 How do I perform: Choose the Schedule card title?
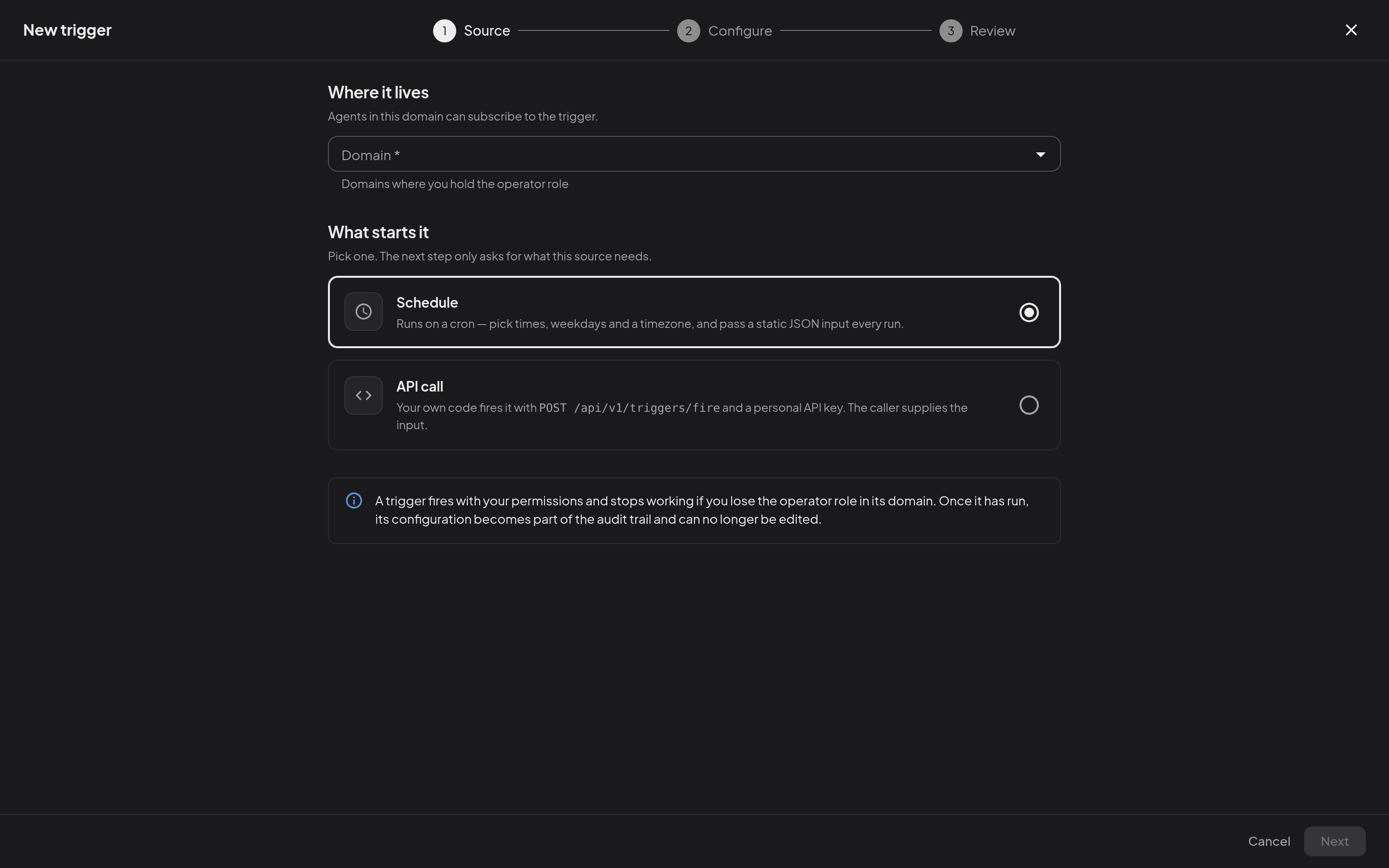[x=427, y=302]
